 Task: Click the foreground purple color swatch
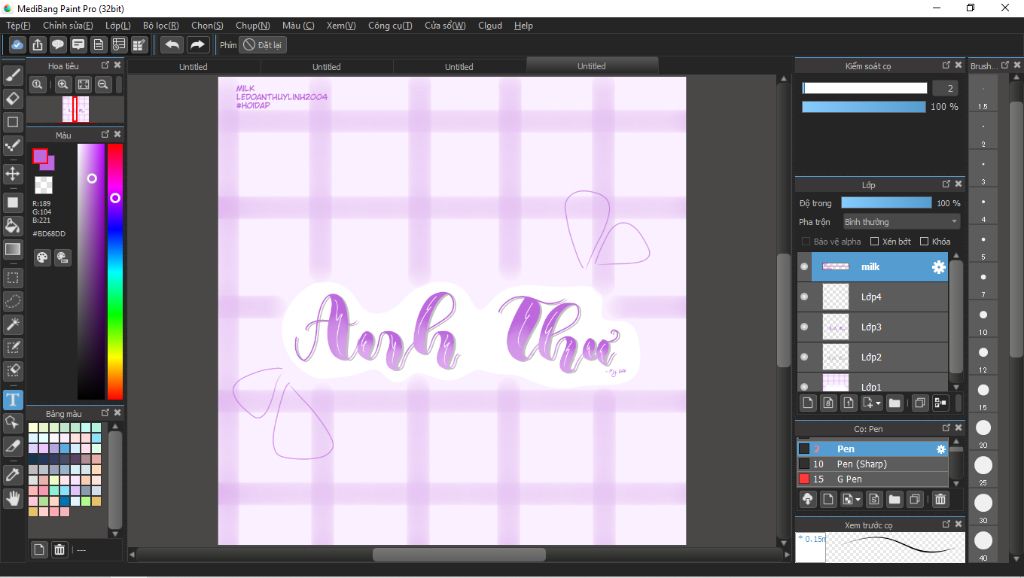pyautogui.click(x=40, y=157)
